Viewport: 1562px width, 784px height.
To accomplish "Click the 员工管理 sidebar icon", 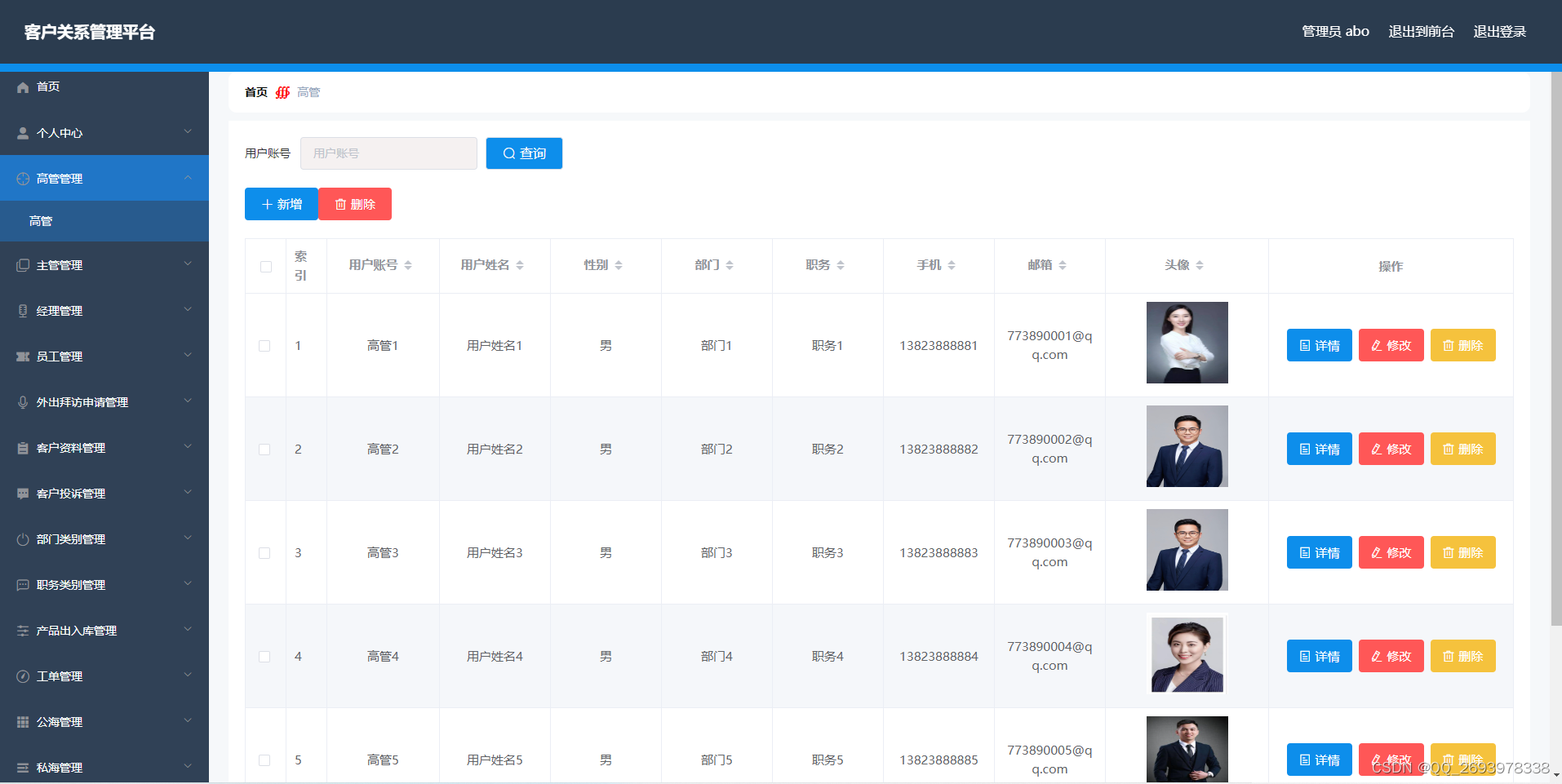I will coord(23,357).
